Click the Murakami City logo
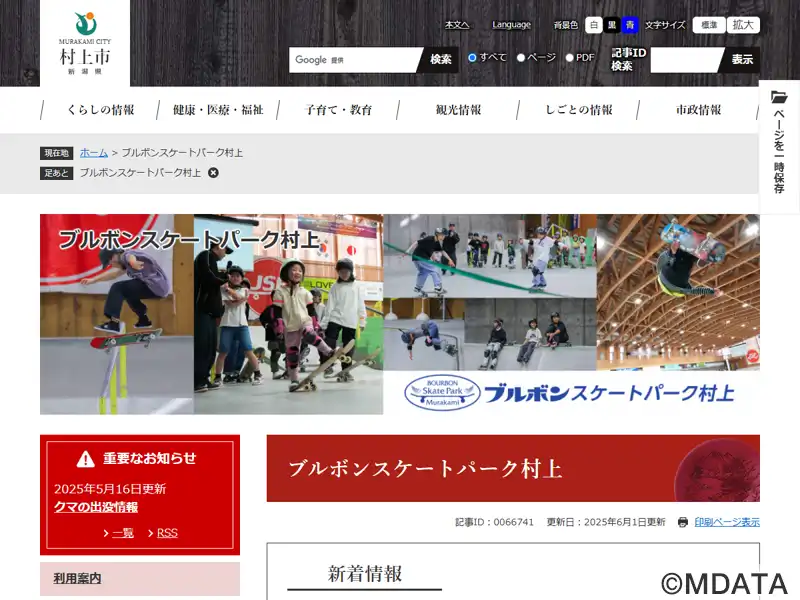 click(85, 43)
